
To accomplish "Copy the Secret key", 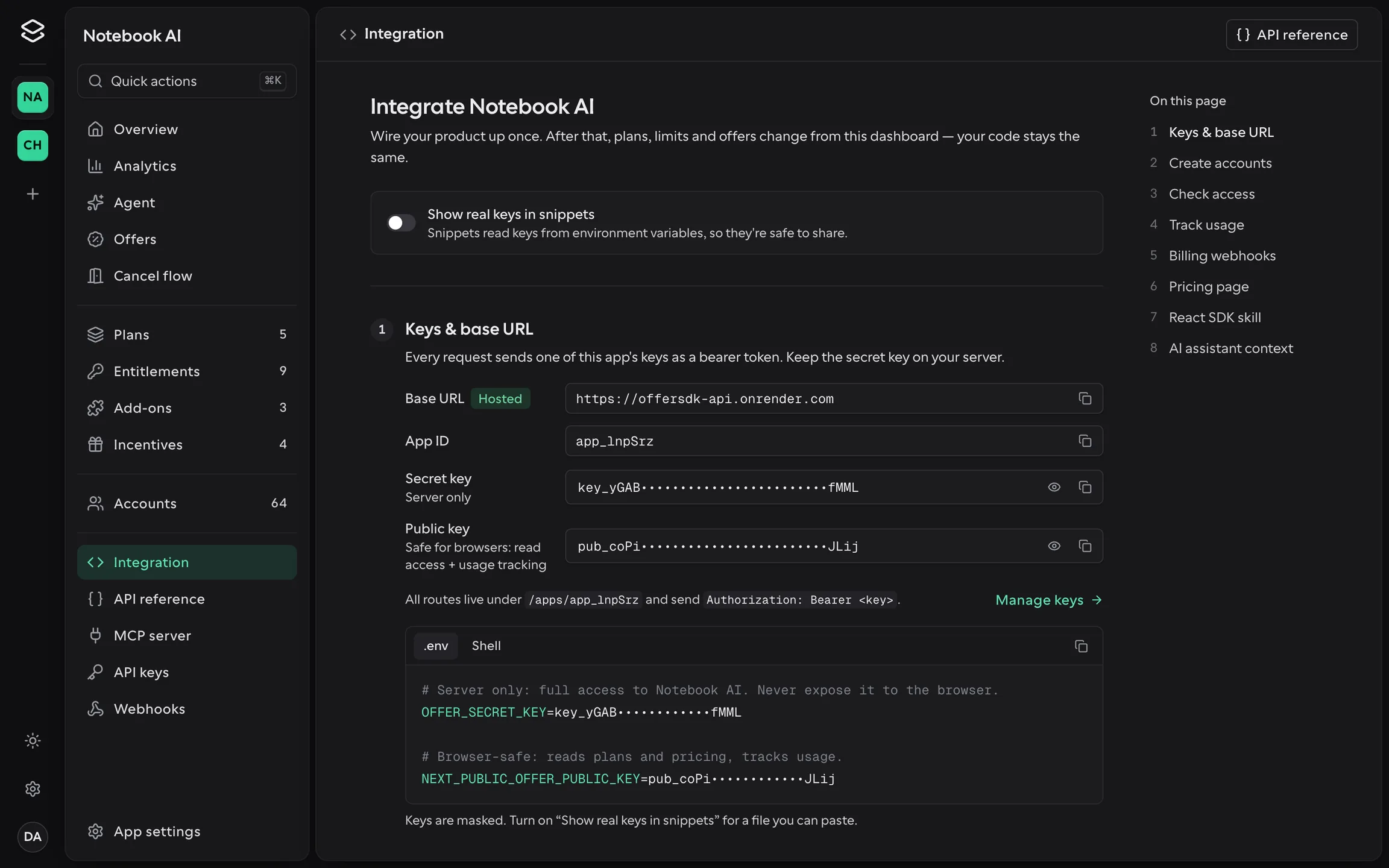I will (x=1085, y=487).
